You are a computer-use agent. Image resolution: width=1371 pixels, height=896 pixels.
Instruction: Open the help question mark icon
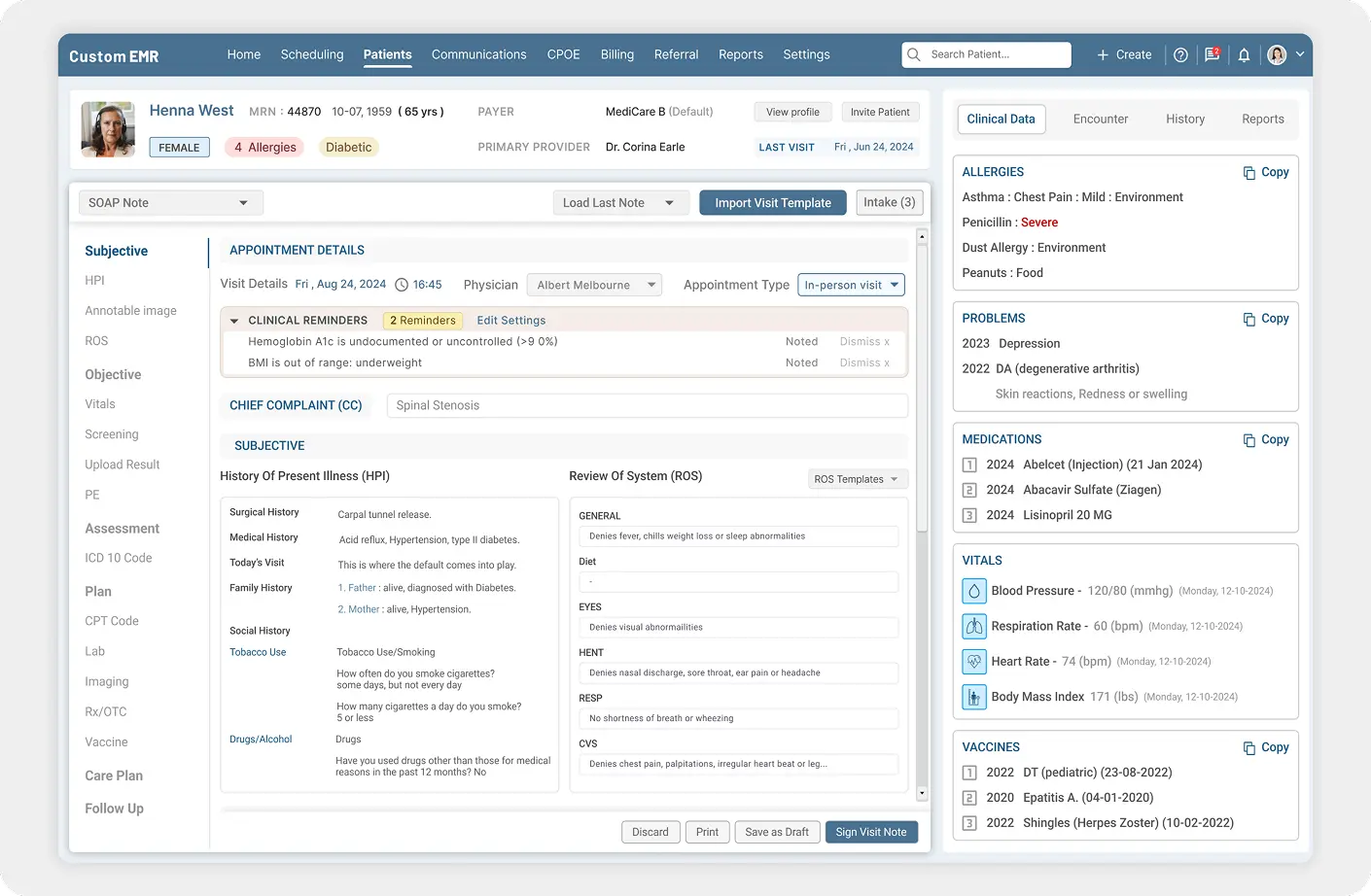tap(1179, 54)
